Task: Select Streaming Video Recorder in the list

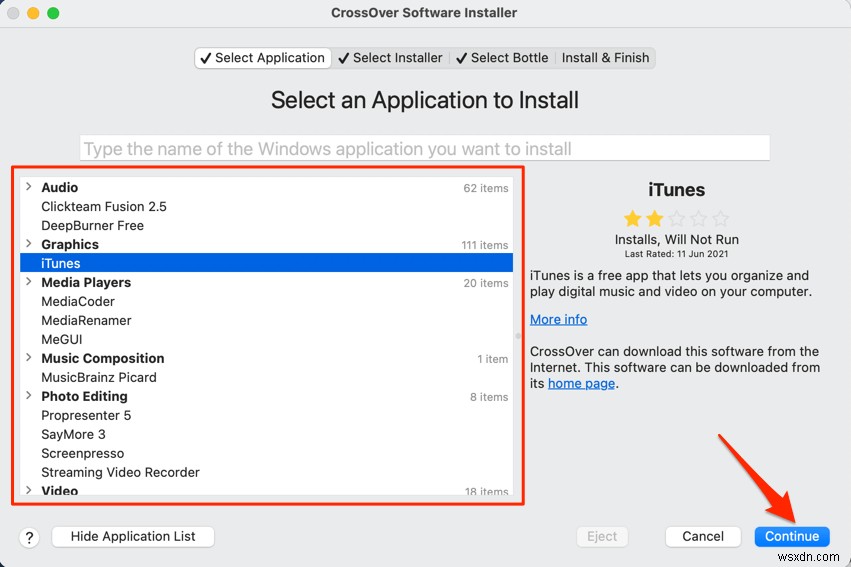Action: click(x=266, y=472)
